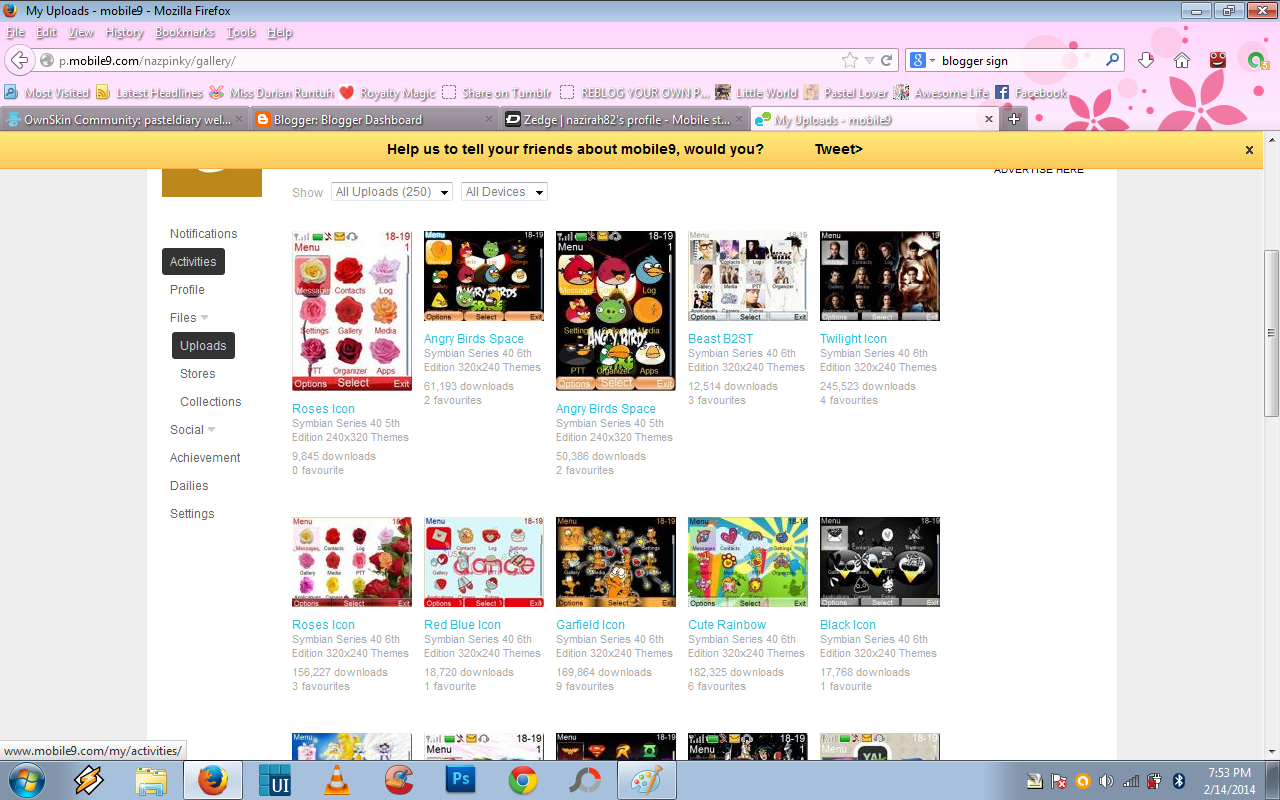Image resolution: width=1280 pixels, height=800 pixels.
Task: Open Windows Explorer folder in taskbar
Action: point(151,780)
